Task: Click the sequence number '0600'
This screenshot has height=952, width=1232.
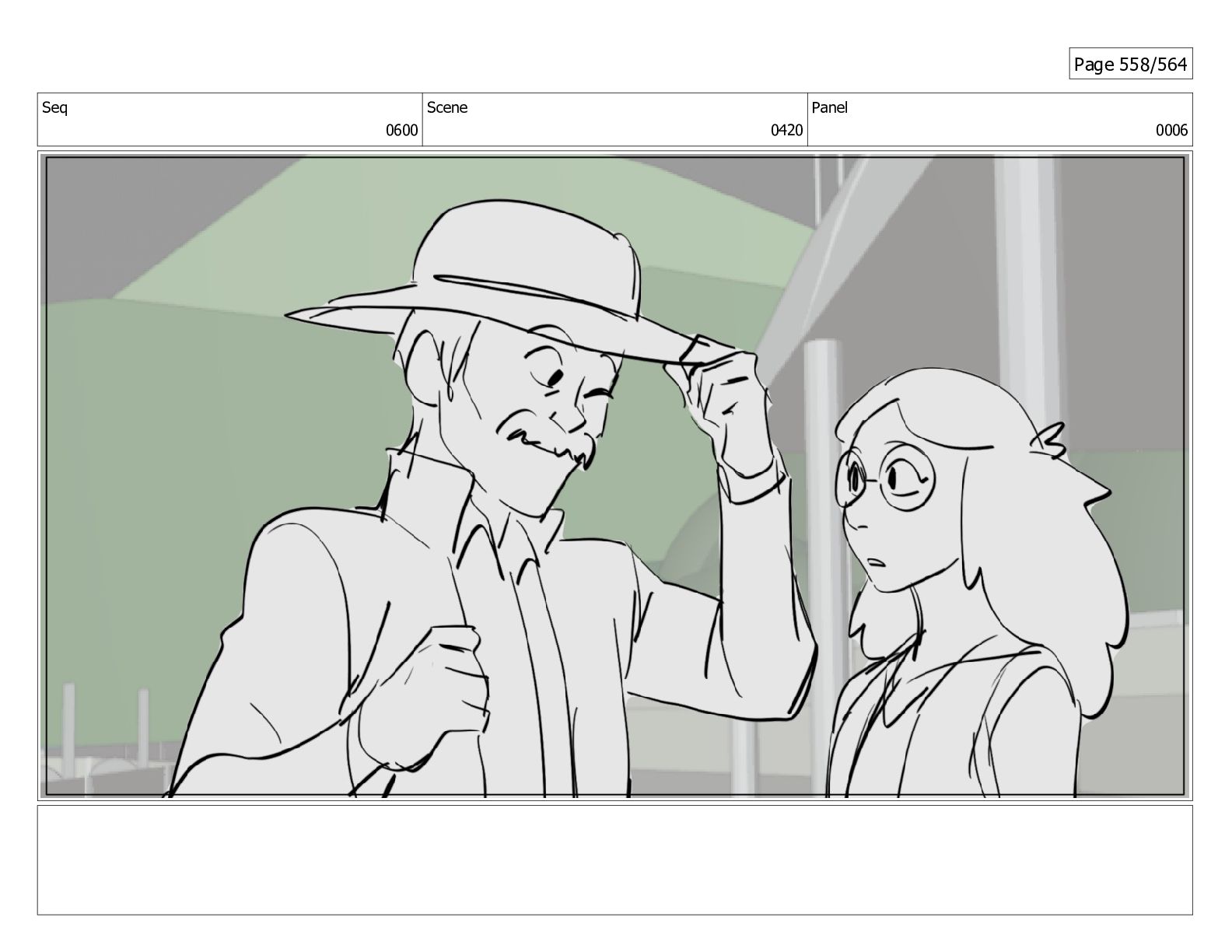Action: point(402,131)
